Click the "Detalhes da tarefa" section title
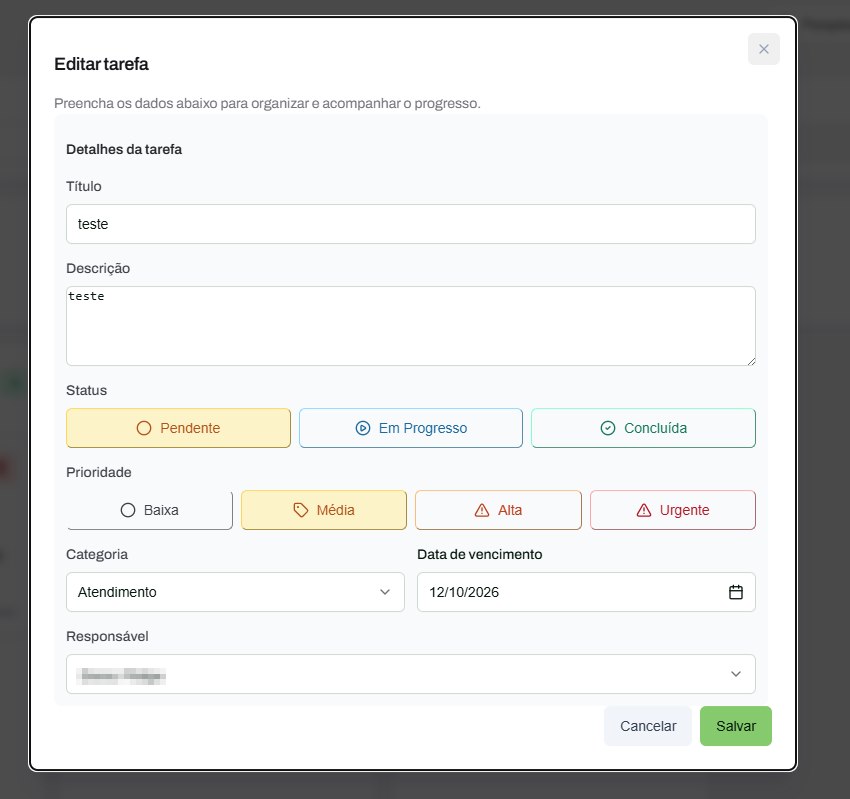Screen dimensions: 850x799 (x=124, y=150)
